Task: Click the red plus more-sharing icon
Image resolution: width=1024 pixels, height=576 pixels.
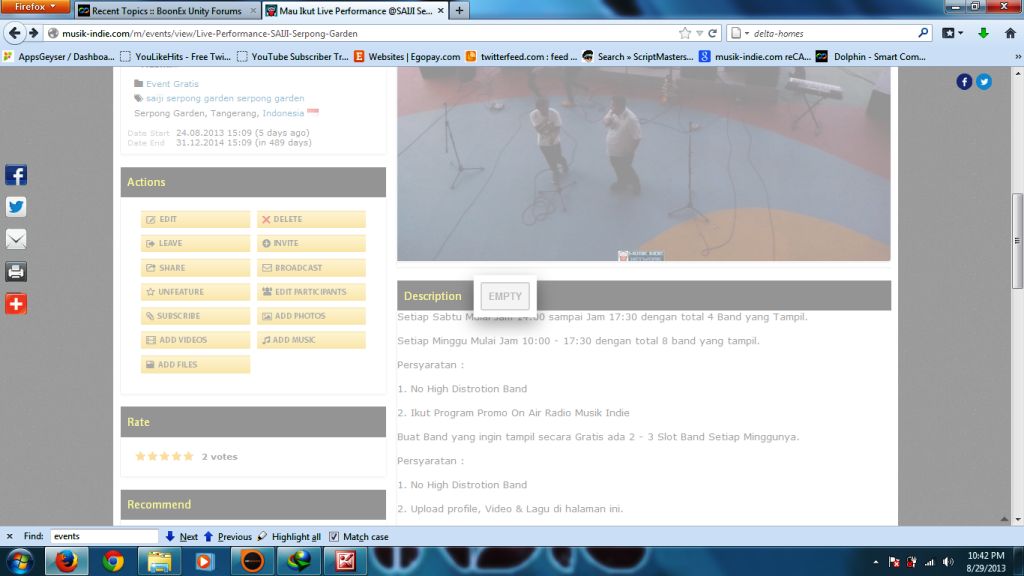Action: pos(16,303)
